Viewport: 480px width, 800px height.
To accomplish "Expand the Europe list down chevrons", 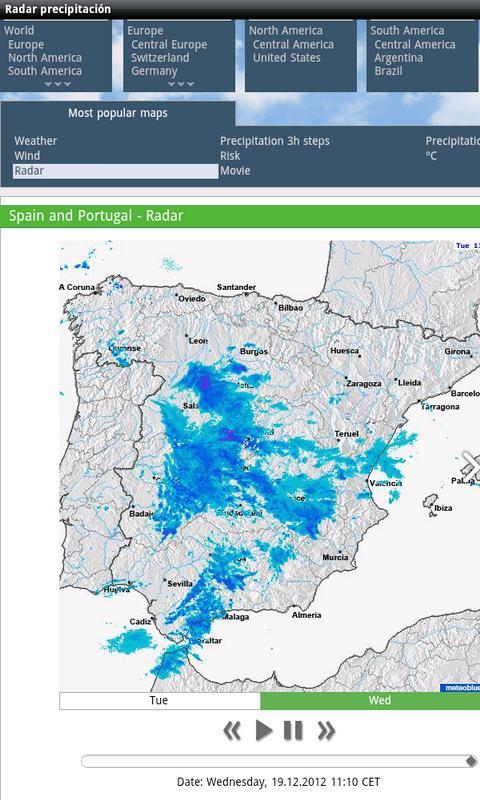I will click(181, 84).
